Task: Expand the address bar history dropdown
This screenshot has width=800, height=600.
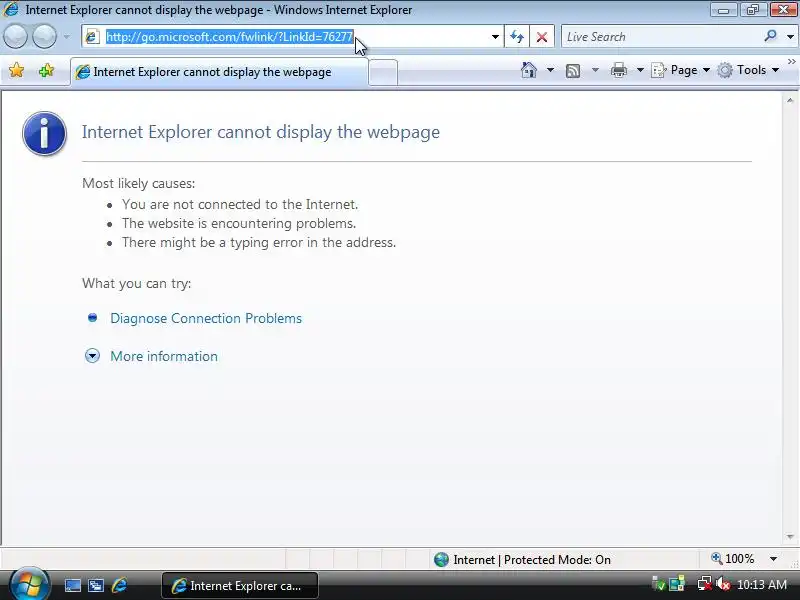Action: tap(495, 37)
